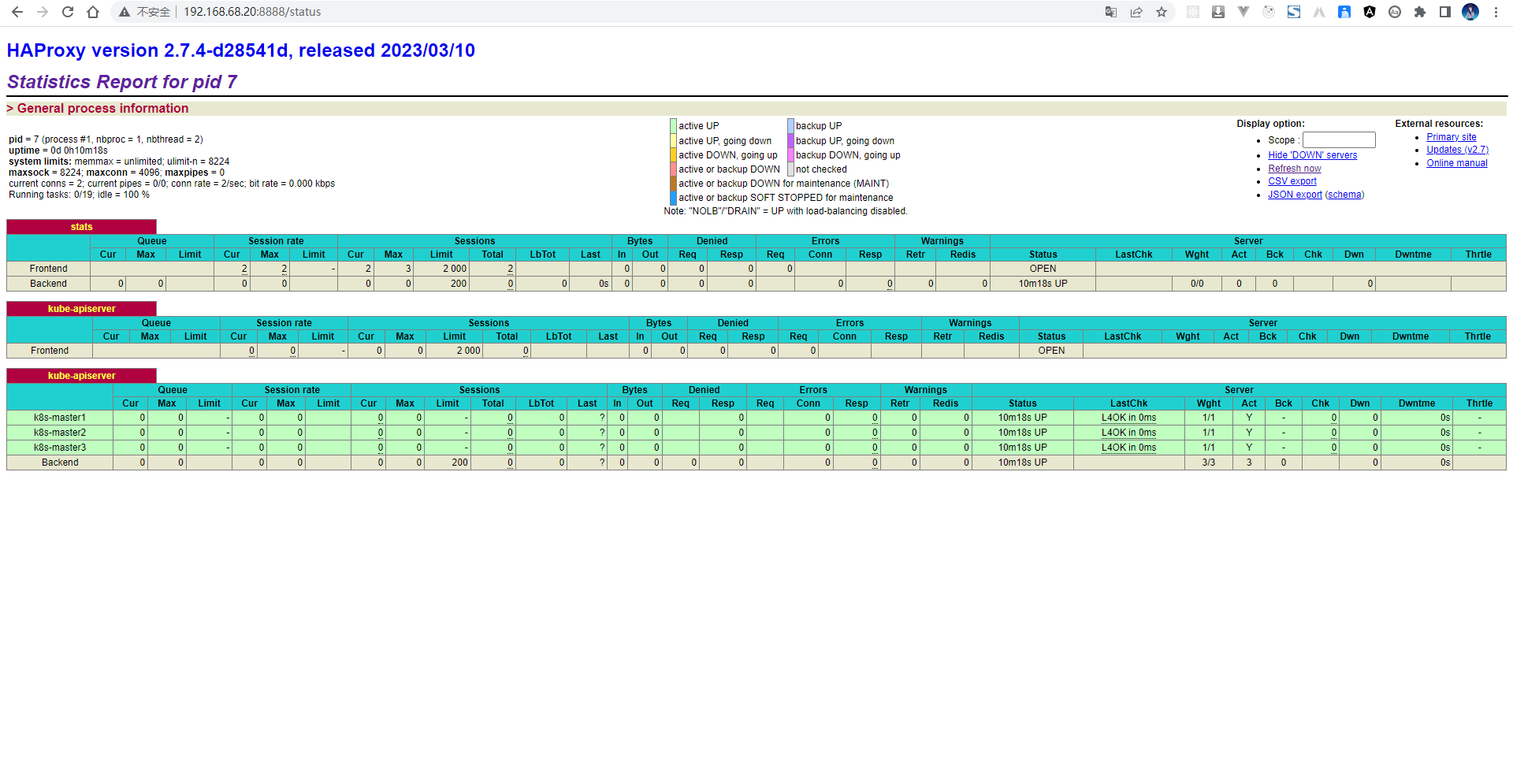The height and width of the screenshot is (784, 1513).
Task: Click the Refresh now link
Action: tap(1294, 169)
